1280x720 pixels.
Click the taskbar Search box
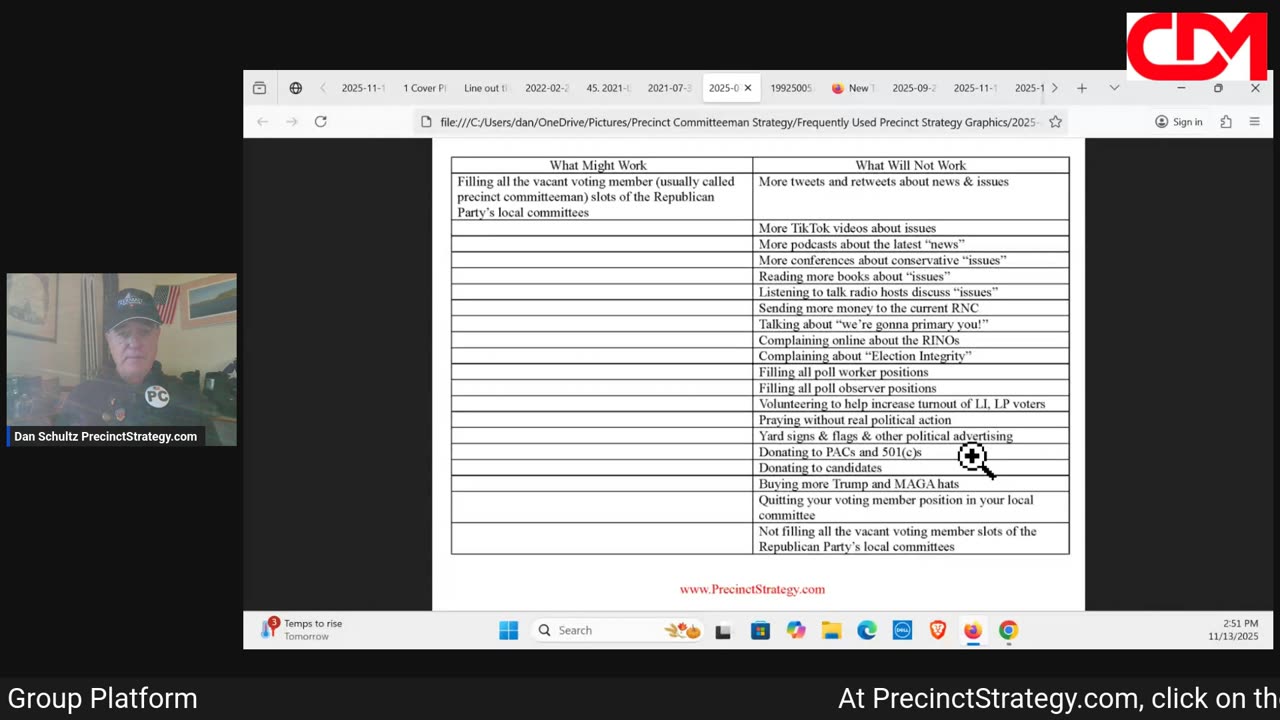point(616,630)
